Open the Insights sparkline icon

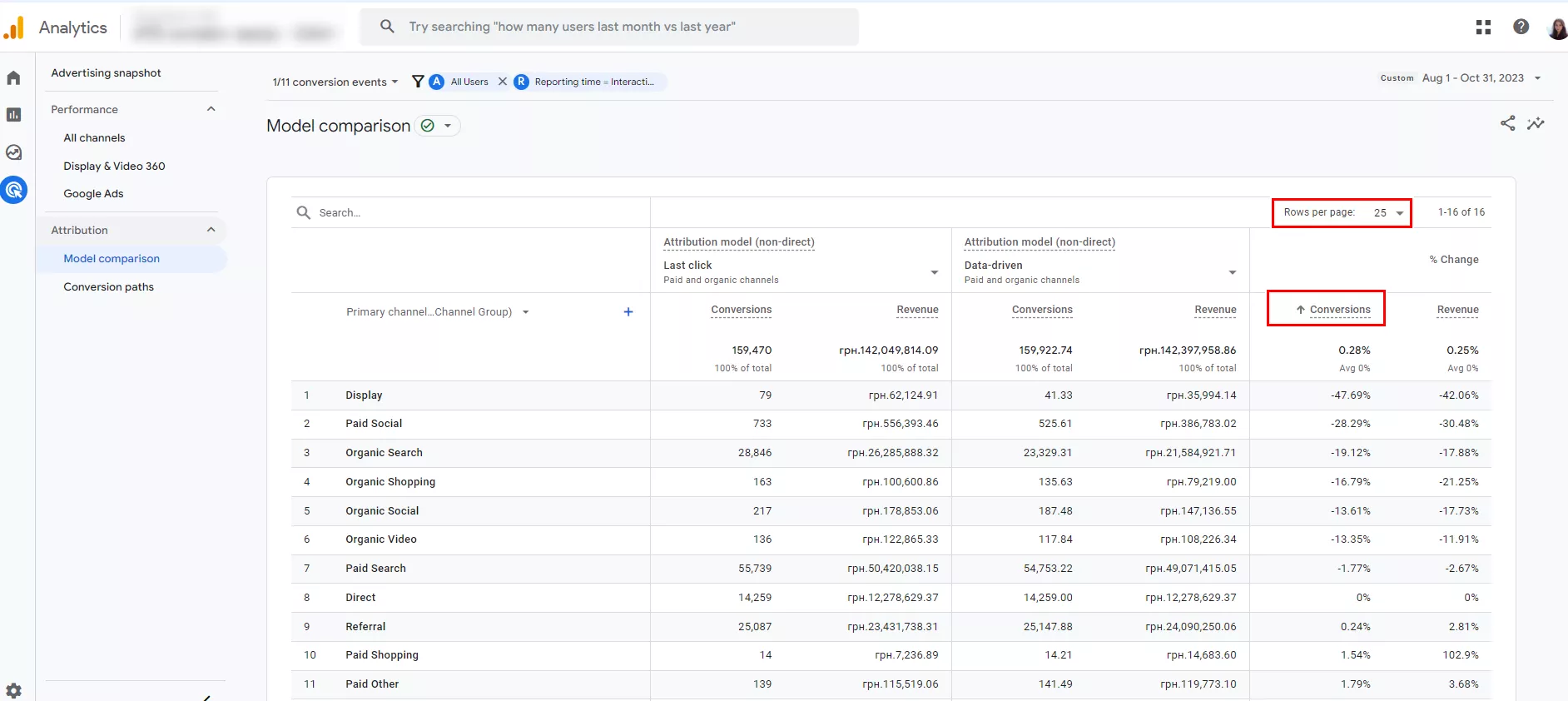[1536, 123]
